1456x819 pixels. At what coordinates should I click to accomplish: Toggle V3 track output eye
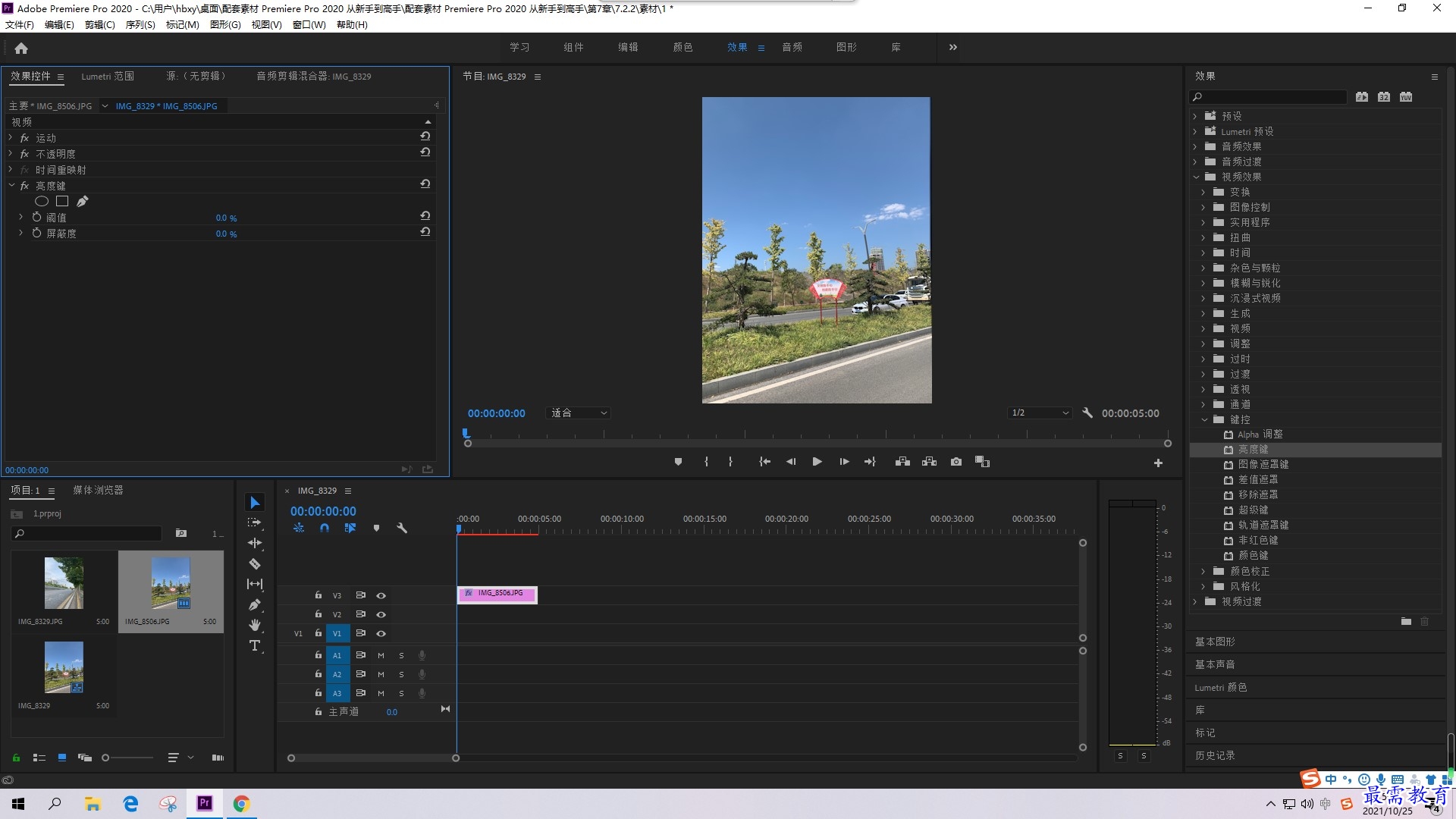click(x=381, y=596)
